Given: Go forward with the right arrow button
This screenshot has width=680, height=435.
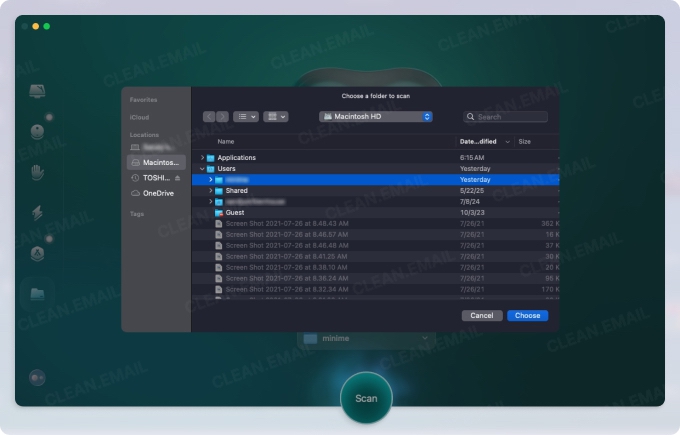Looking at the screenshot, I should (222, 117).
